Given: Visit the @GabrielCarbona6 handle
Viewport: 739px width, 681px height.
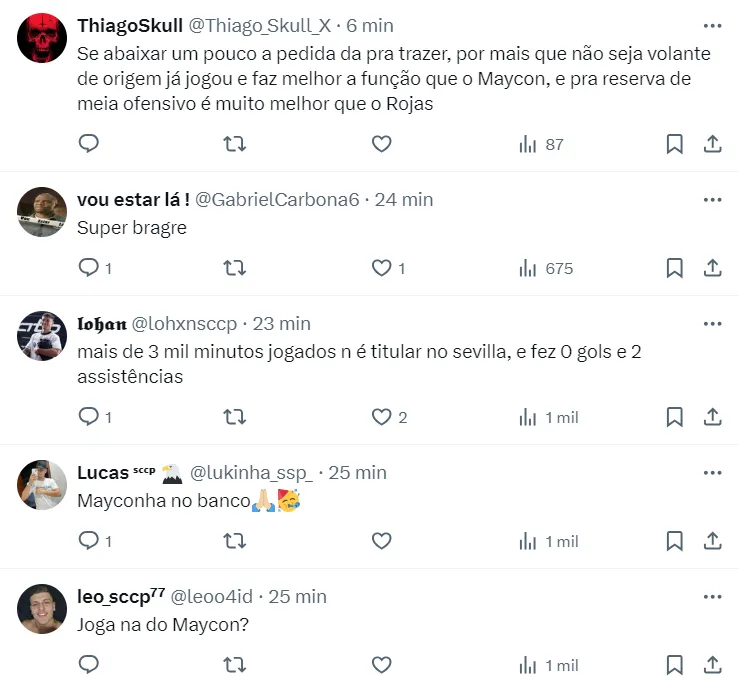Looking at the screenshot, I should pos(277,199).
